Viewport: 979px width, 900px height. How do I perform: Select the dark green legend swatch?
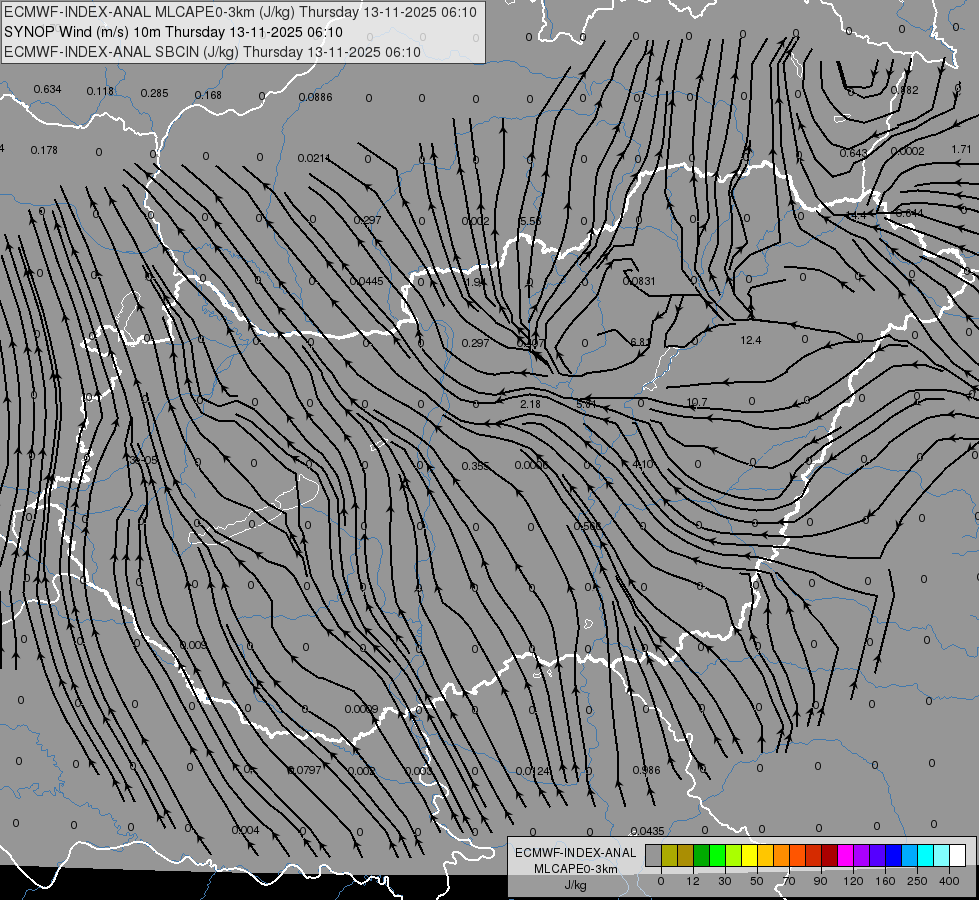701,855
